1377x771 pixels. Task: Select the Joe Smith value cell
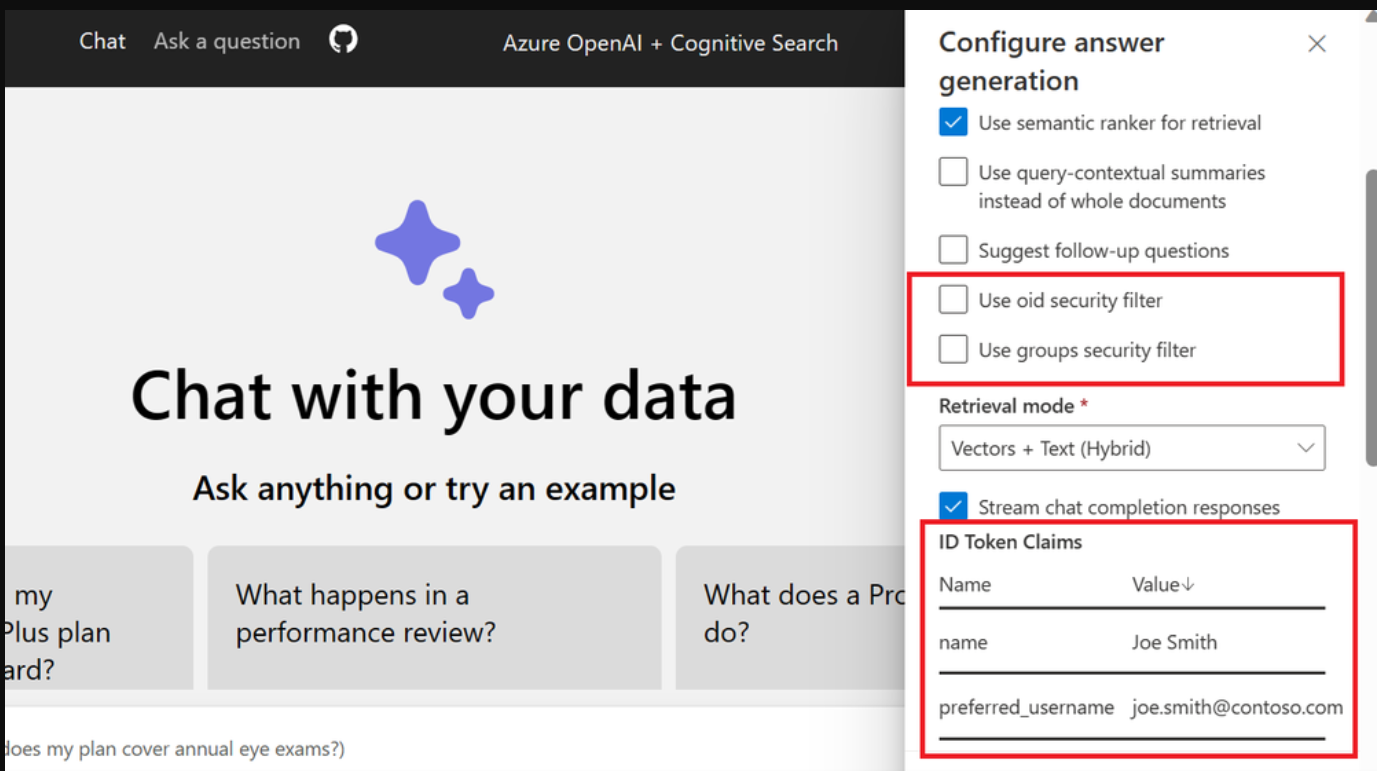[x=1175, y=643]
